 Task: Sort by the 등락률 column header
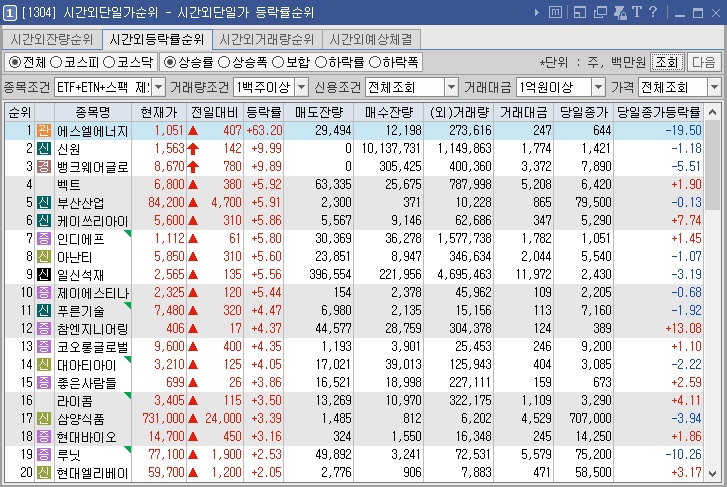coord(263,112)
